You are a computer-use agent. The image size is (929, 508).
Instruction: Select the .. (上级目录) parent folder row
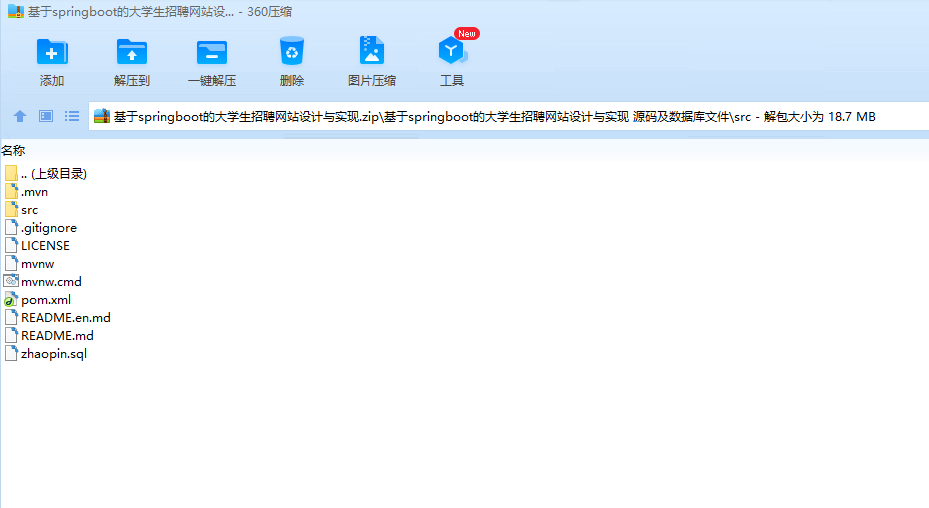(x=46, y=174)
